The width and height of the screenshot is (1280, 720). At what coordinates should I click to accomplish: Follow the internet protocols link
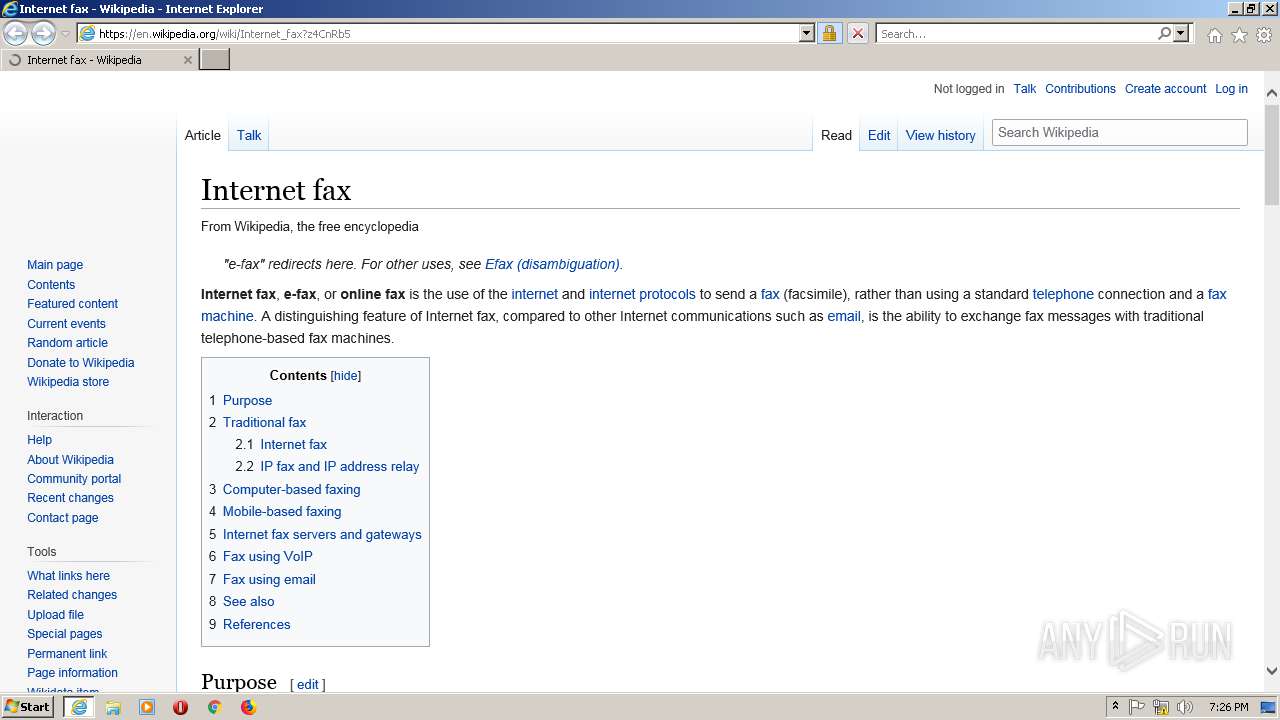(642, 295)
